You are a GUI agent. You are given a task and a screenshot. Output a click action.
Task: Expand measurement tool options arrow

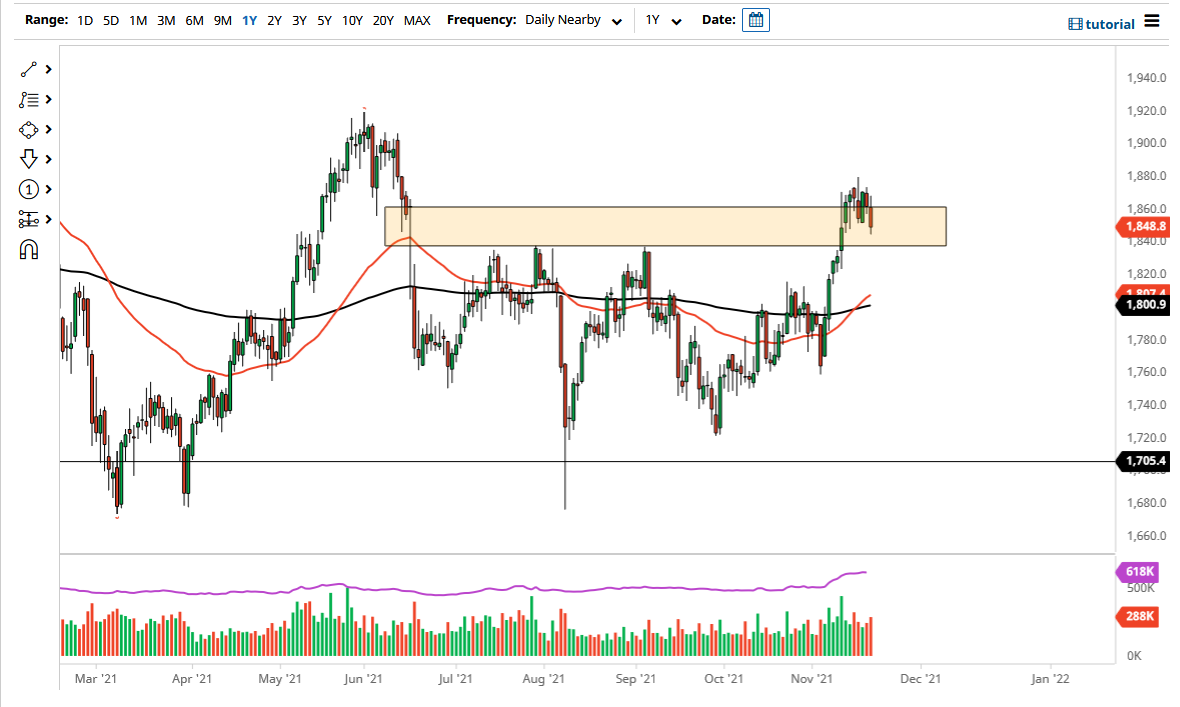pos(48,219)
